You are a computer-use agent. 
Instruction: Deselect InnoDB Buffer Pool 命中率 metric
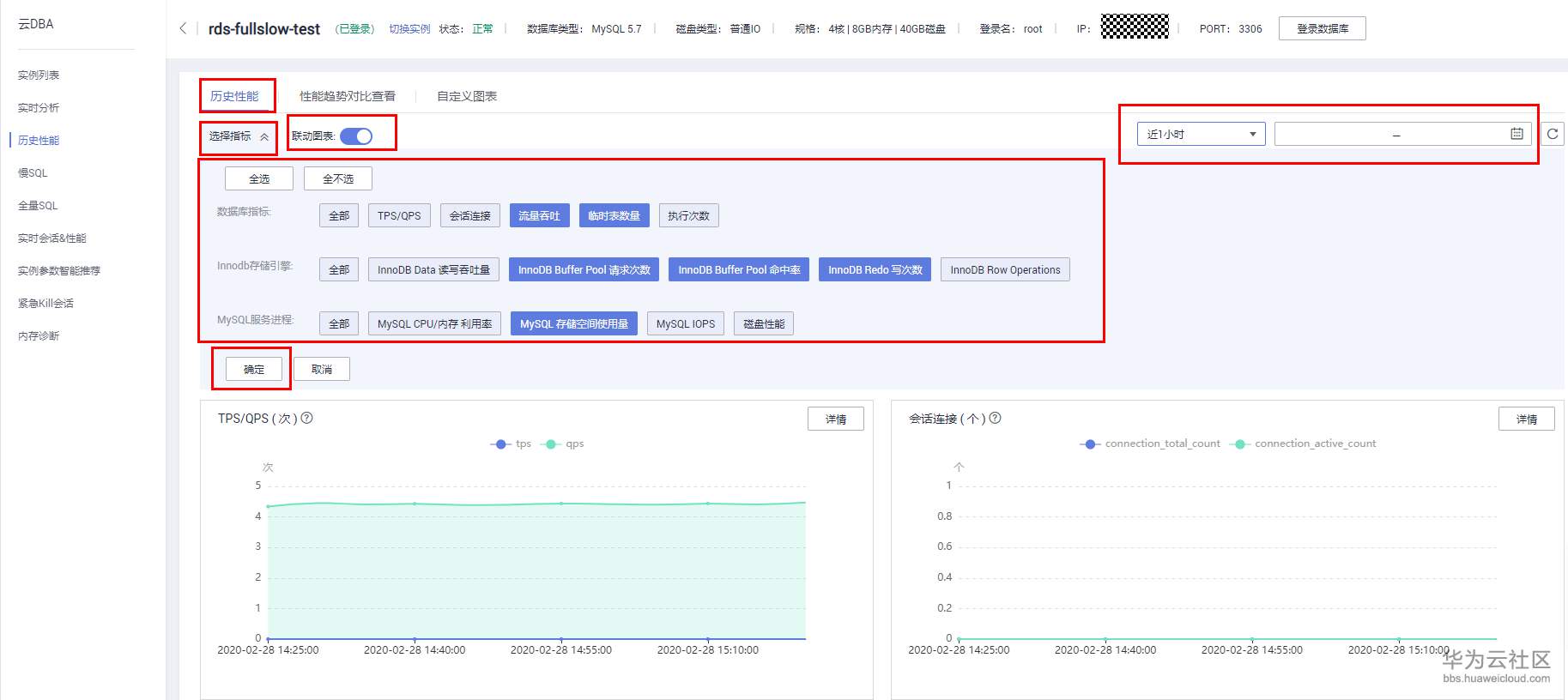pos(739,269)
